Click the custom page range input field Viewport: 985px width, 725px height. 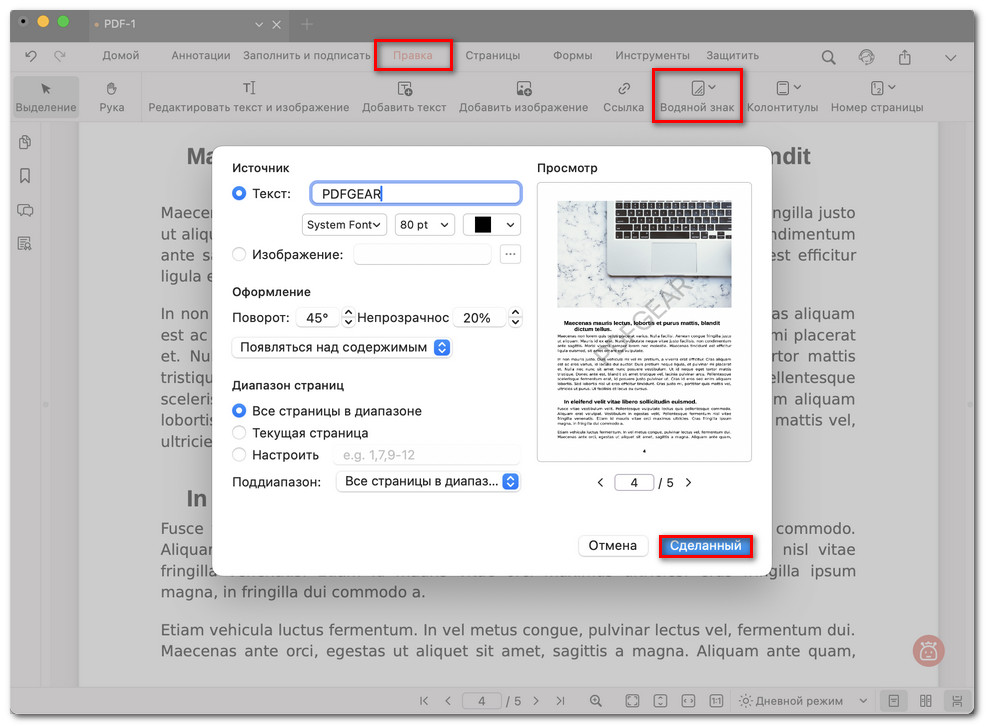point(428,455)
